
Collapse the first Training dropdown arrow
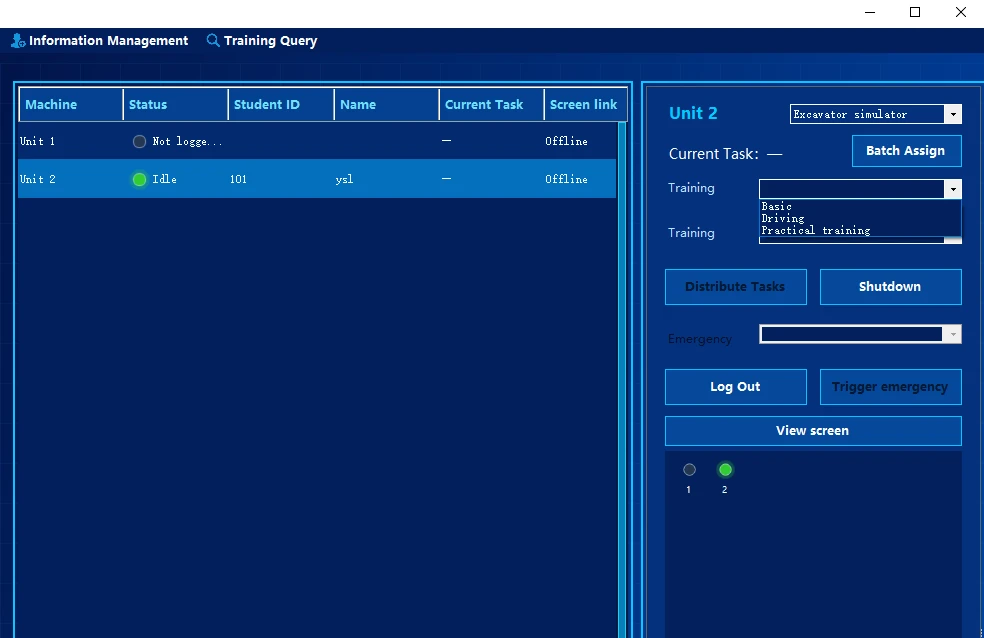[953, 189]
